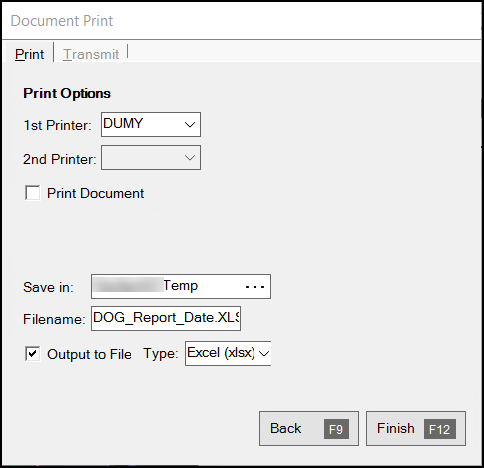Uncheck the Output to File checkbox
The image size is (484, 468).
click(33, 354)
